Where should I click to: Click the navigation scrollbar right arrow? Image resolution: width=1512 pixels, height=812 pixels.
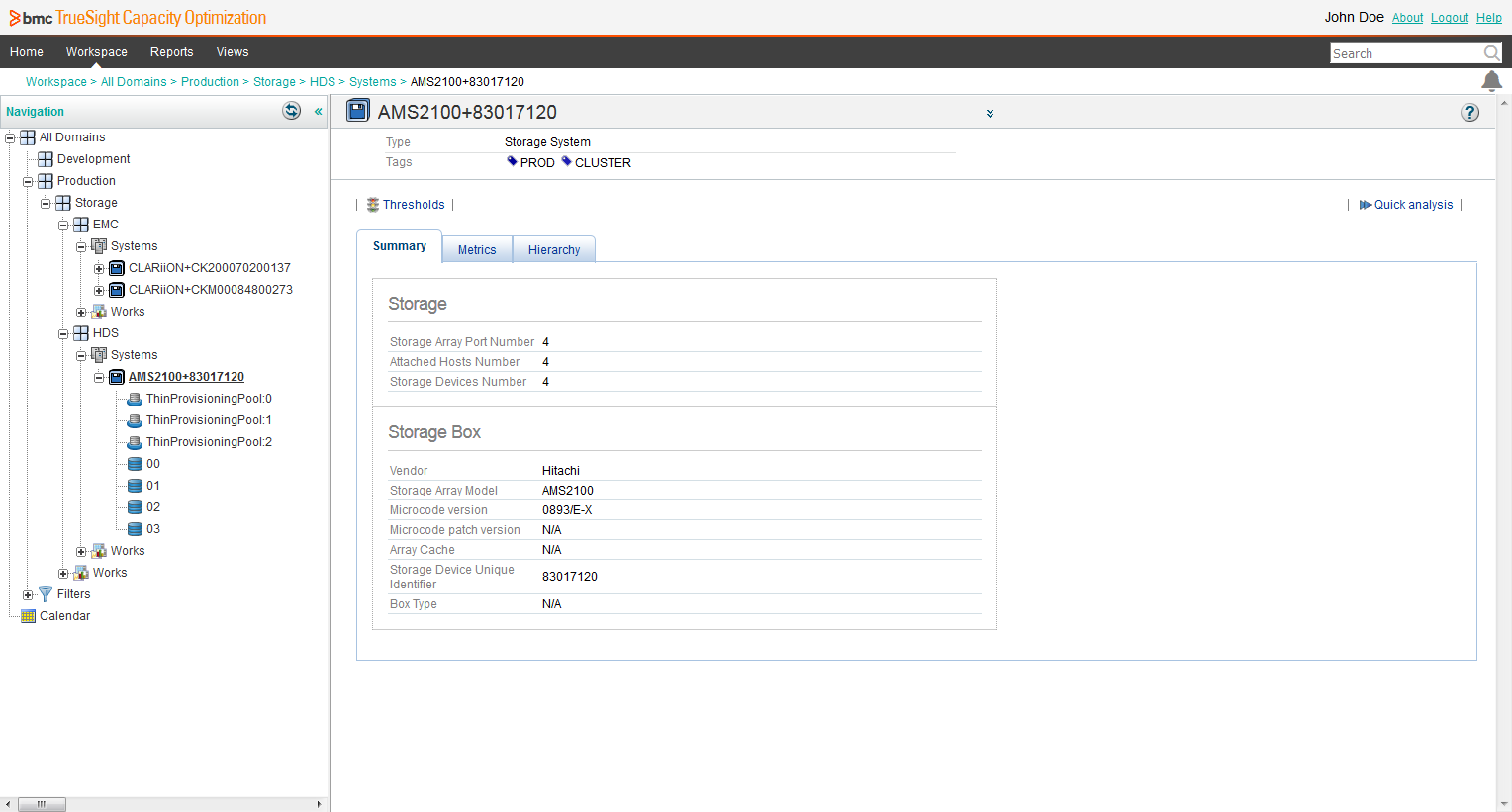(319, 804)
